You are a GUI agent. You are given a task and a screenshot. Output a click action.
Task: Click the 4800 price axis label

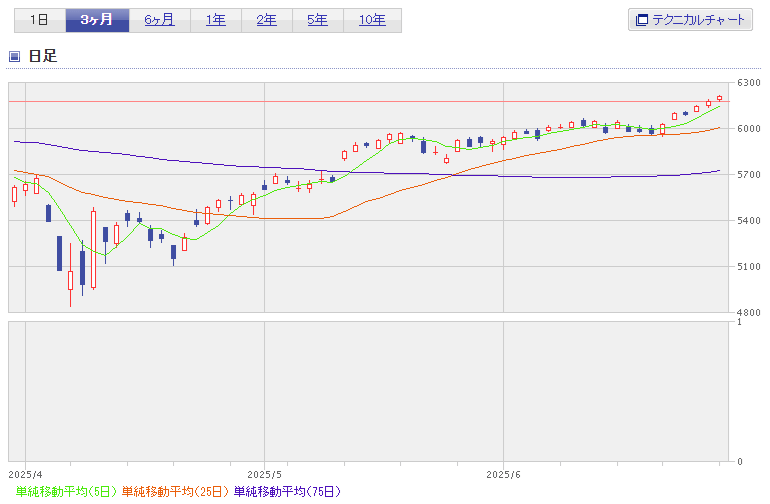(748, 312)
